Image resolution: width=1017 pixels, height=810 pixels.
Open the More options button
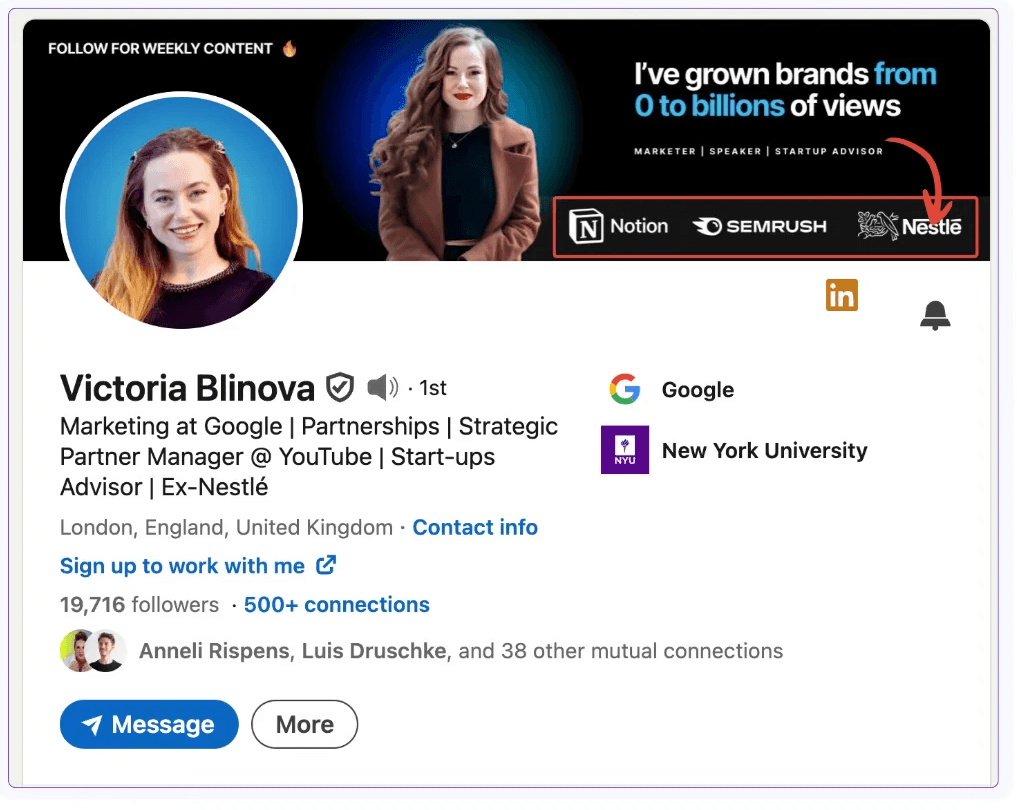304,724
